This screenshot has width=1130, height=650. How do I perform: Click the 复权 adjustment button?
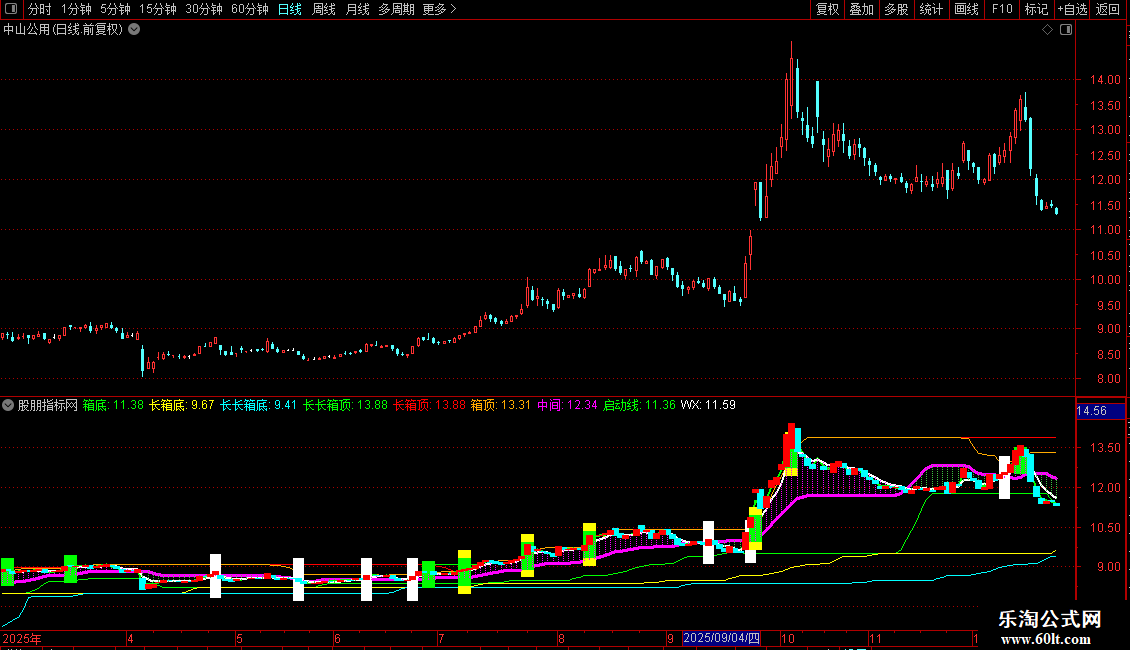[x=827, y=9]
